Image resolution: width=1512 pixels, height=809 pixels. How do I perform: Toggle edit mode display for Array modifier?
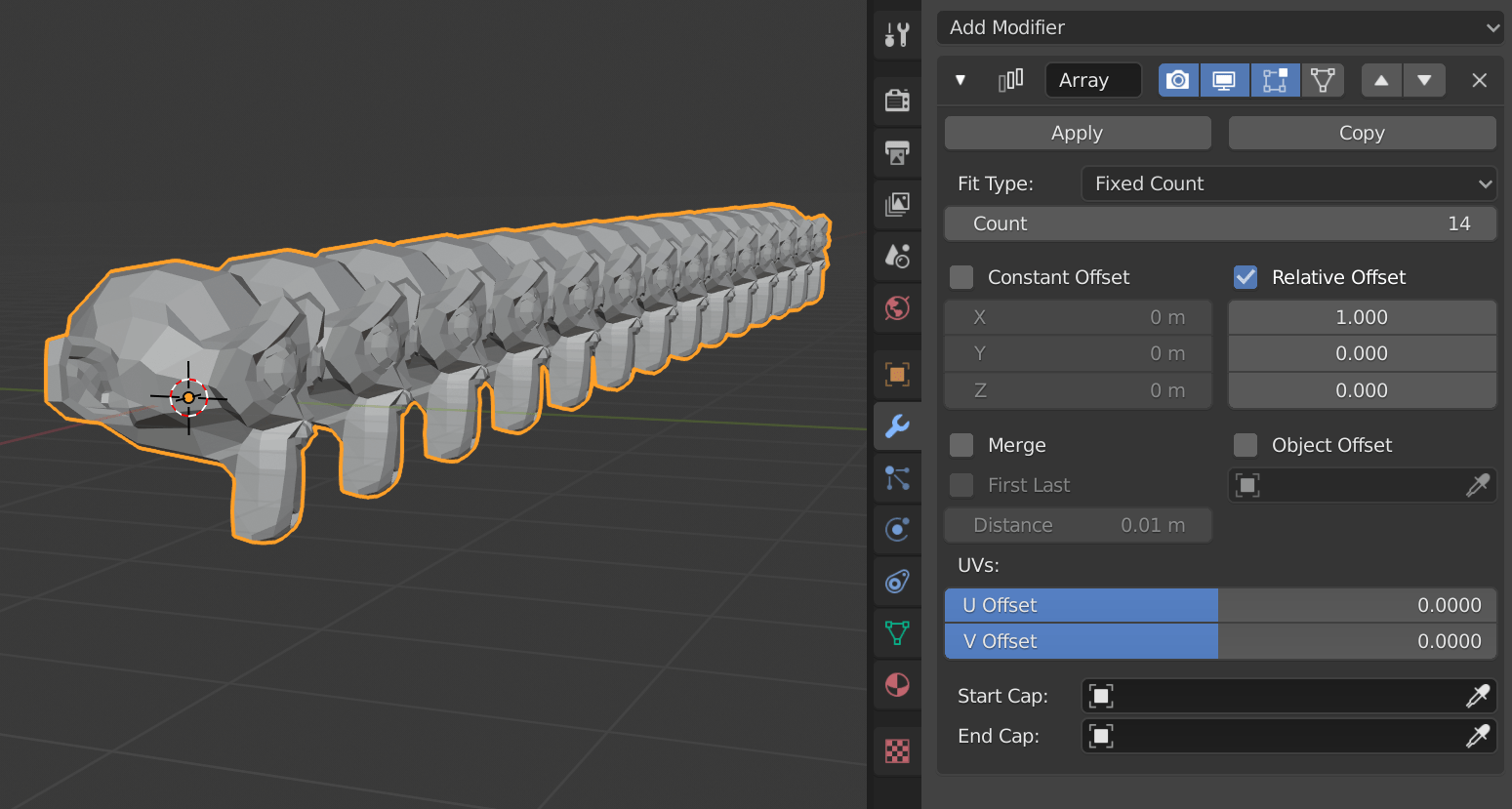[x=1275, y=80]
